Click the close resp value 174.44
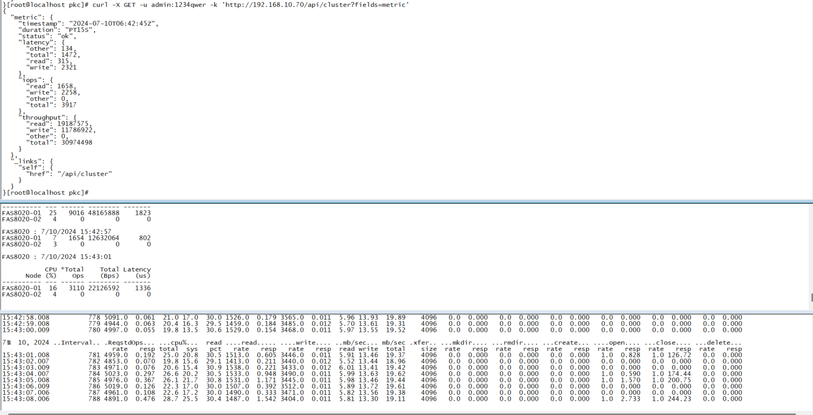 (680, 374)
